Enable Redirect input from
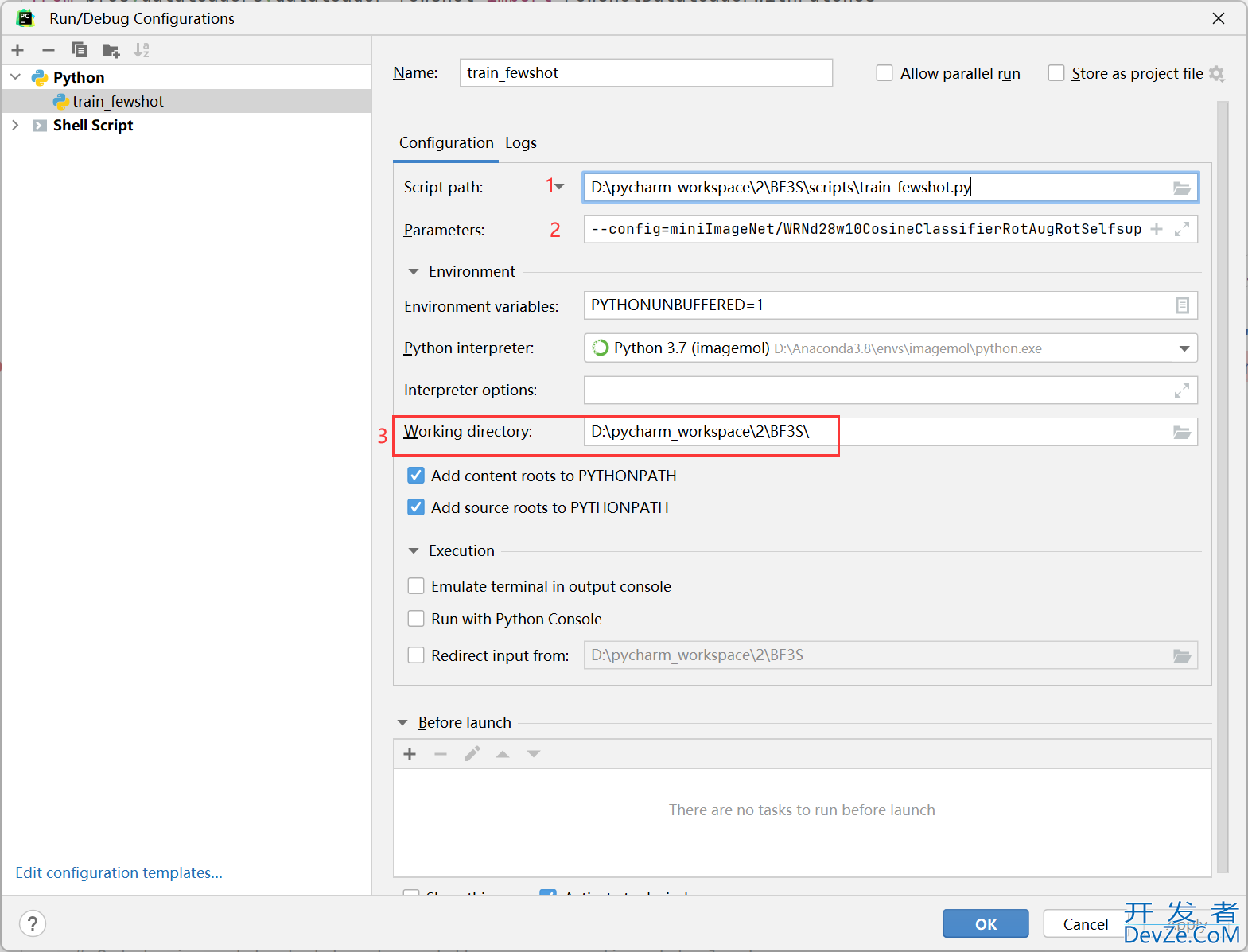 [x=416, y=655]
